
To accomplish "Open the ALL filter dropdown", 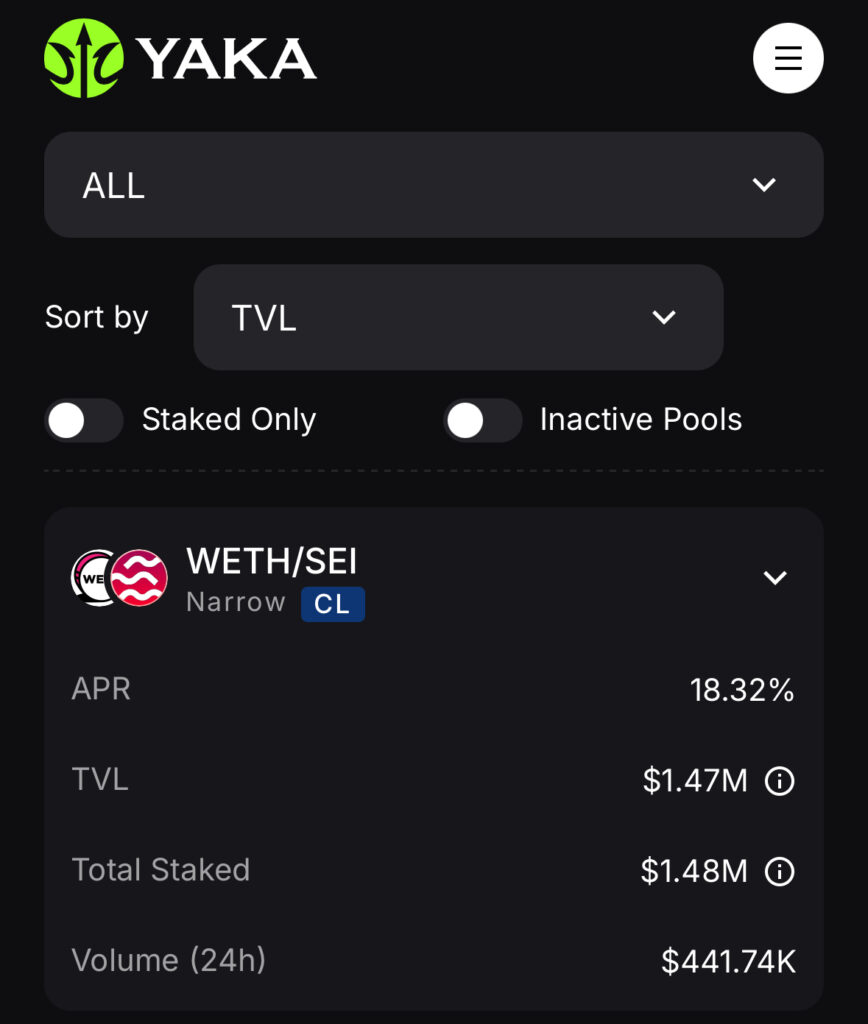I will pyautogui.click(x=434, y=185).
